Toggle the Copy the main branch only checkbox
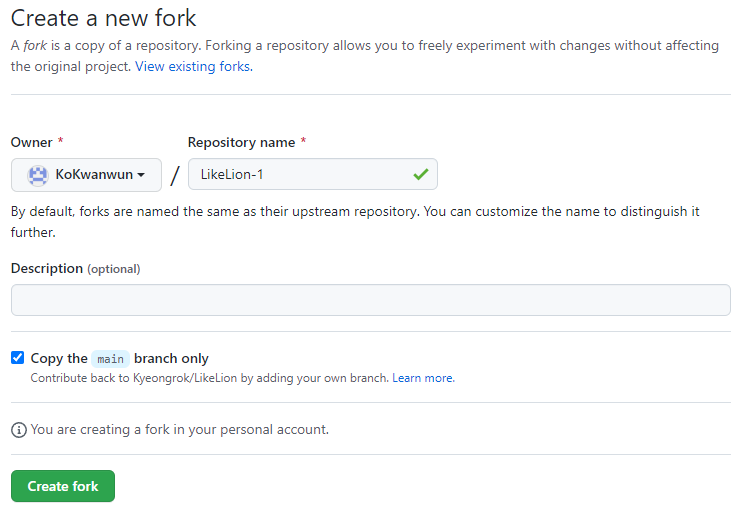The width and height of the screenshot is (750, 514). [17, 358]
